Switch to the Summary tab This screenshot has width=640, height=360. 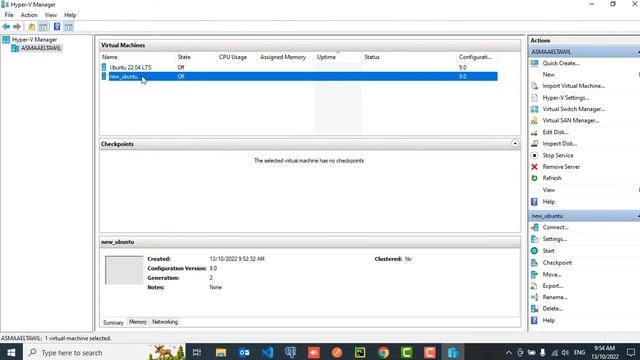pos(113,322)
